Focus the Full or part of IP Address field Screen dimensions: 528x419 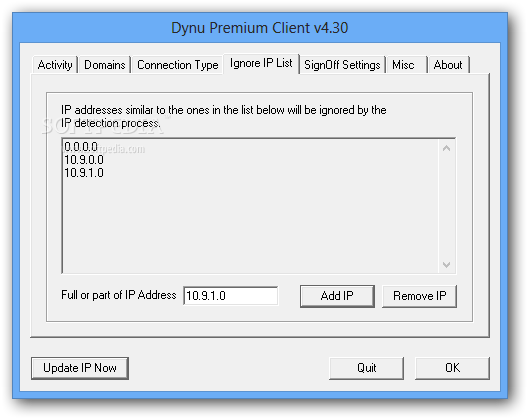click(231, 296)
